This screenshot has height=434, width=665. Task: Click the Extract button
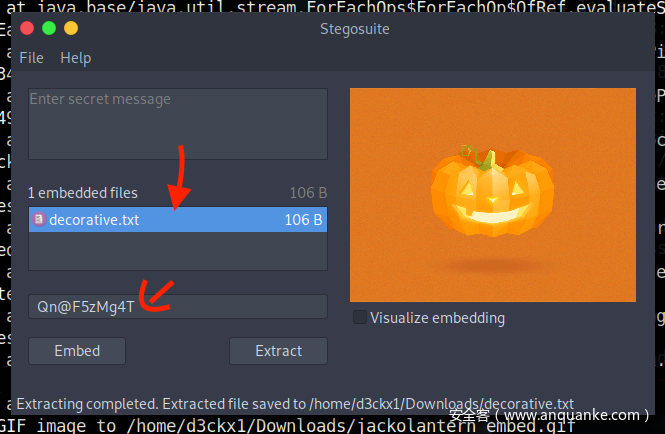[279, 351]
